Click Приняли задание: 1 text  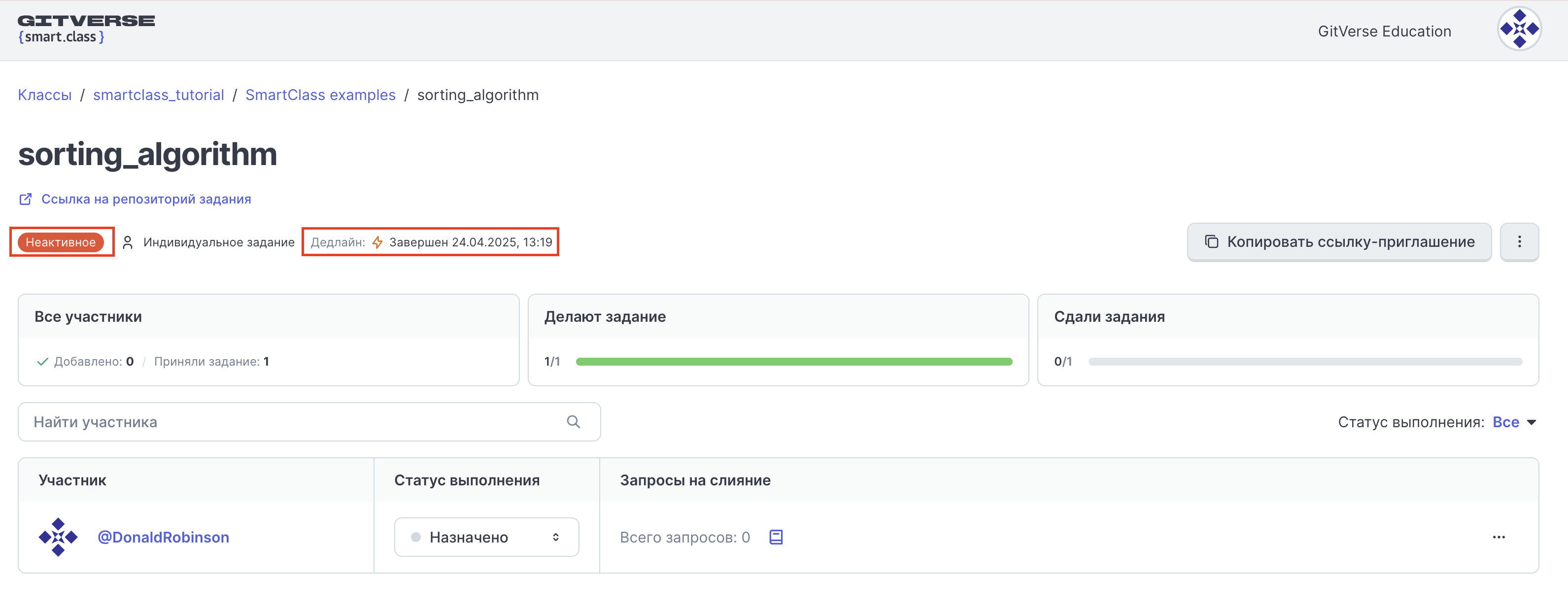click(x=211, y=362)
